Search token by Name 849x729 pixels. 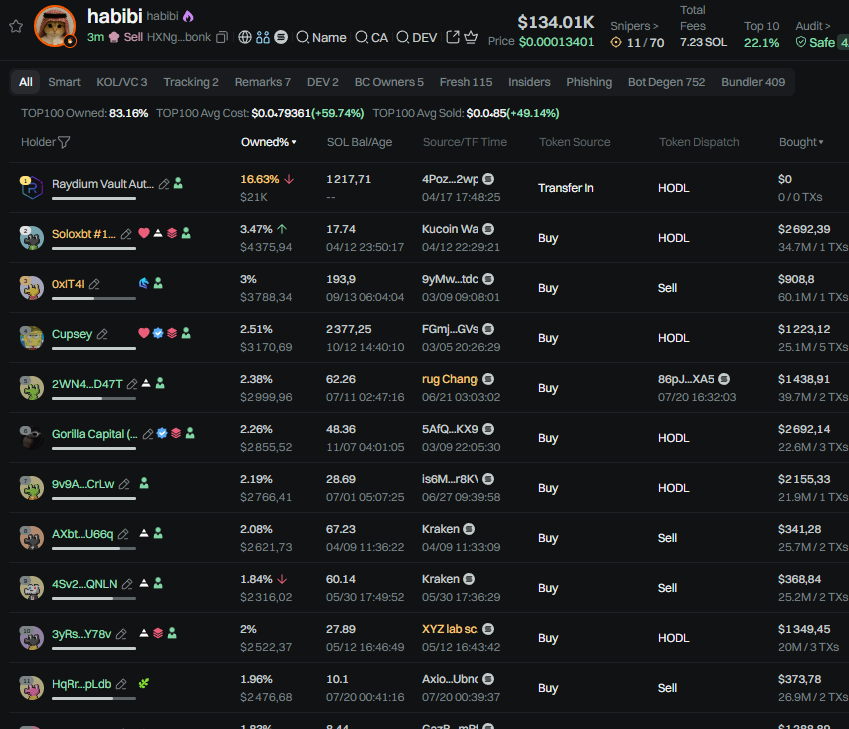[x=322, y=37]
